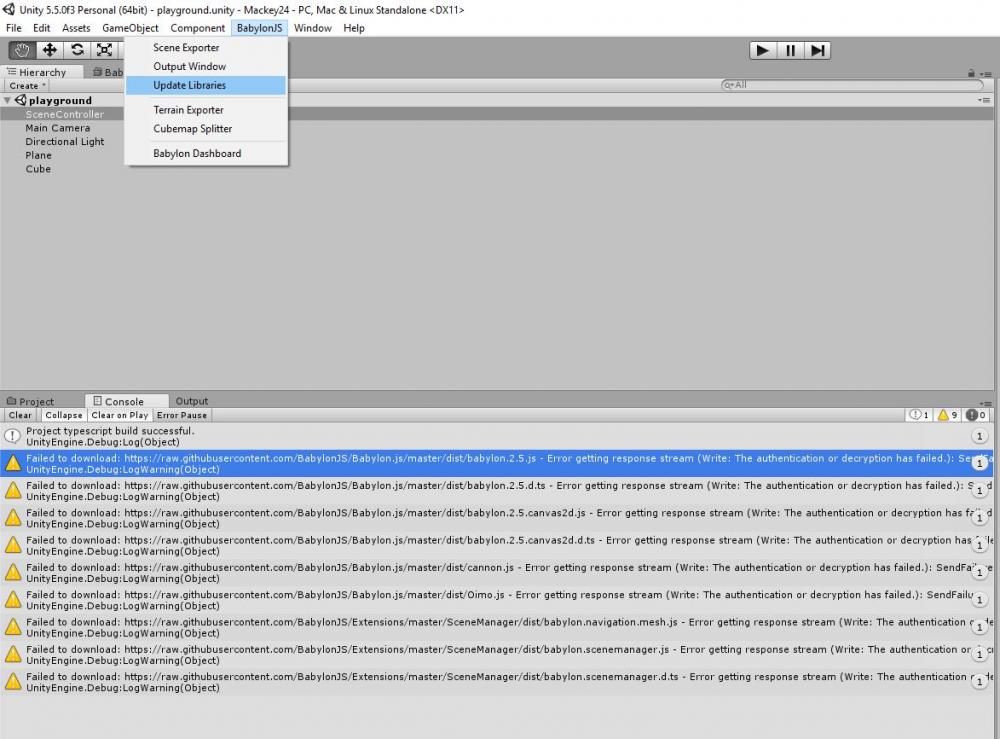Select Main Camera in the Hierarchy

57,128
